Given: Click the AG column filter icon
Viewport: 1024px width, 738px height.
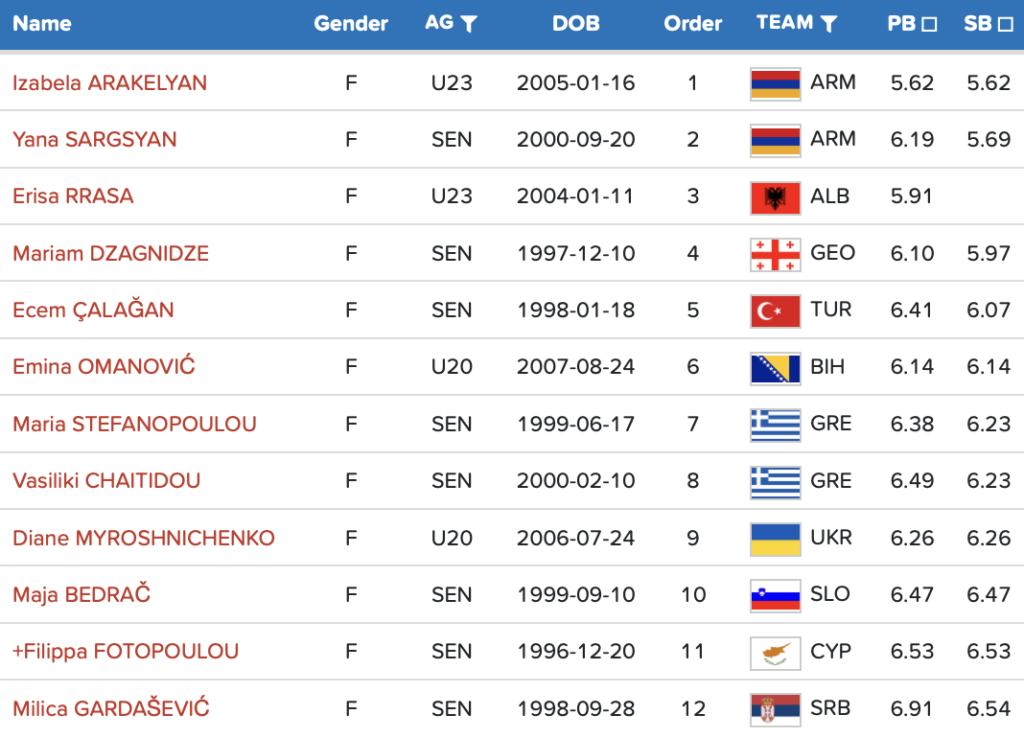Looking at the screenshot, I should coord(468,24).
